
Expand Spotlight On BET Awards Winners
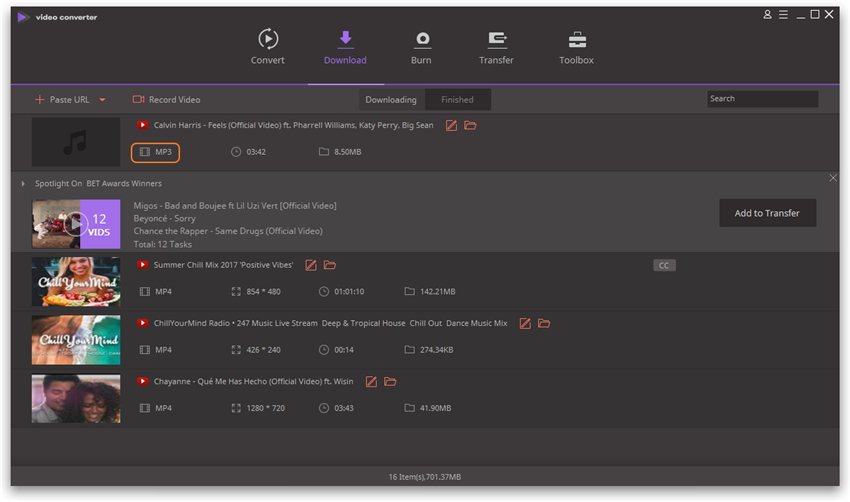point(23,184)
